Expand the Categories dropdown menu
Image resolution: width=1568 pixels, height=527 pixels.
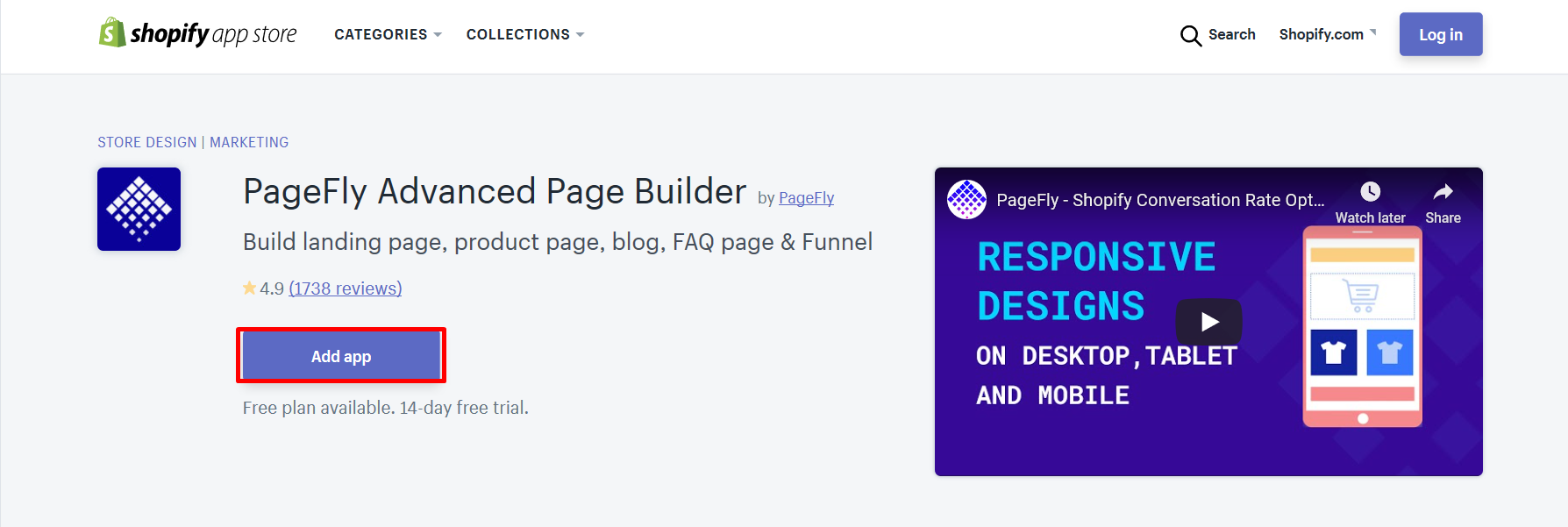pyautogui.click(x=388, y=34)
